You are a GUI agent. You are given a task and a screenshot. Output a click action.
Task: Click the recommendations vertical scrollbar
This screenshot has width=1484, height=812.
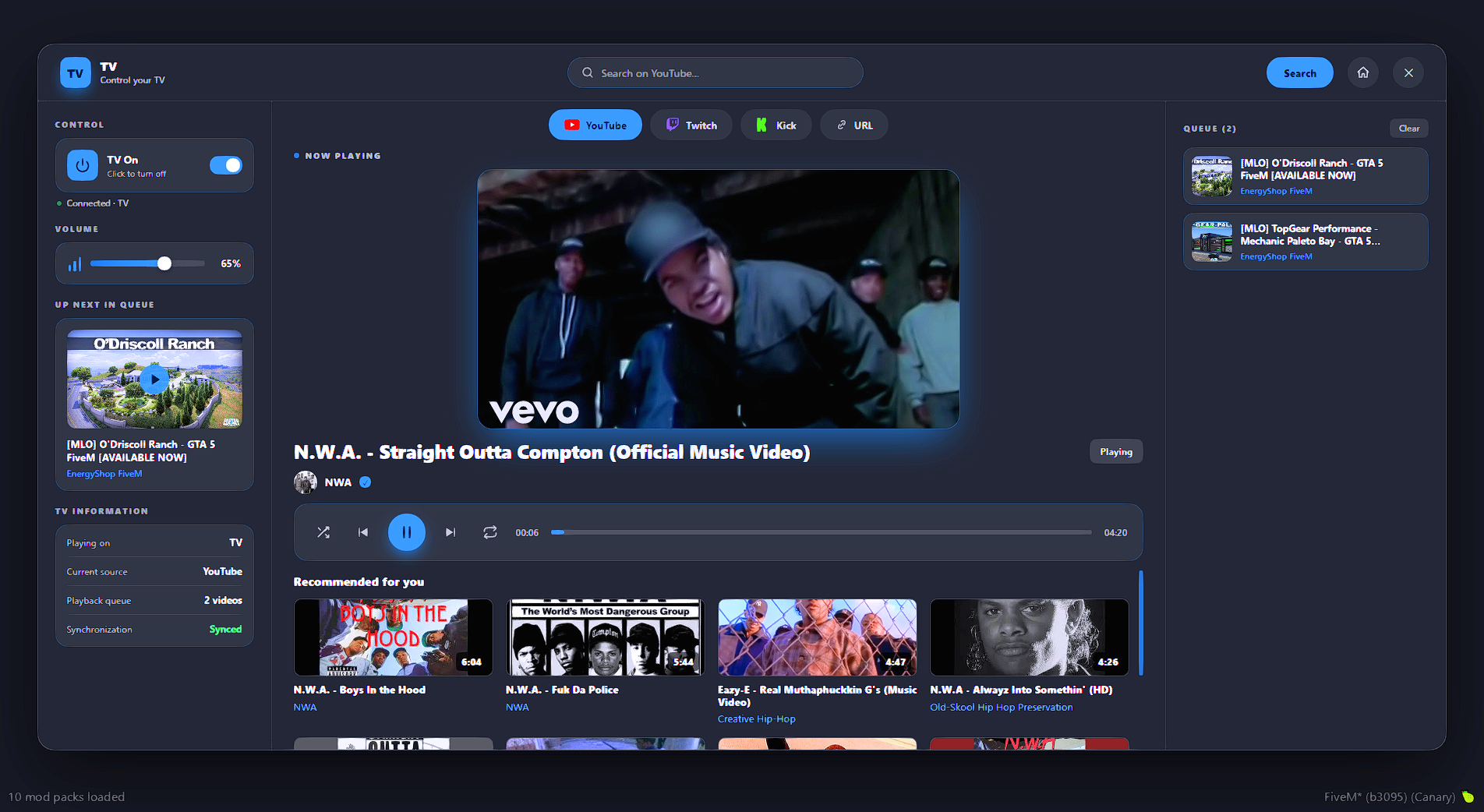[1140, 623]
